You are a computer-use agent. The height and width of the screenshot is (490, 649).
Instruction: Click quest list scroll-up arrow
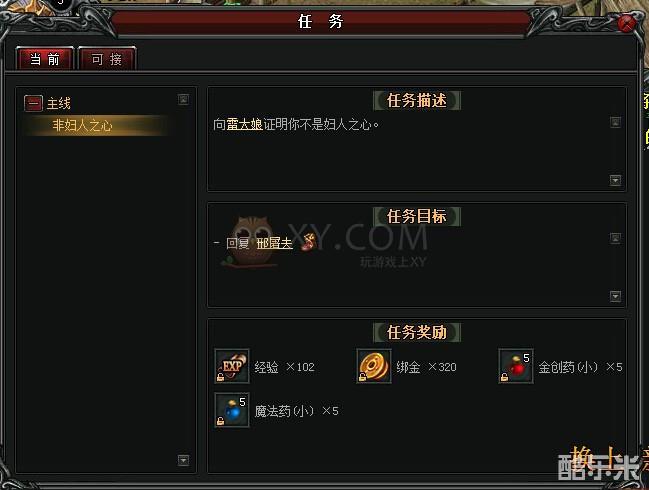[x=183, y=99]
